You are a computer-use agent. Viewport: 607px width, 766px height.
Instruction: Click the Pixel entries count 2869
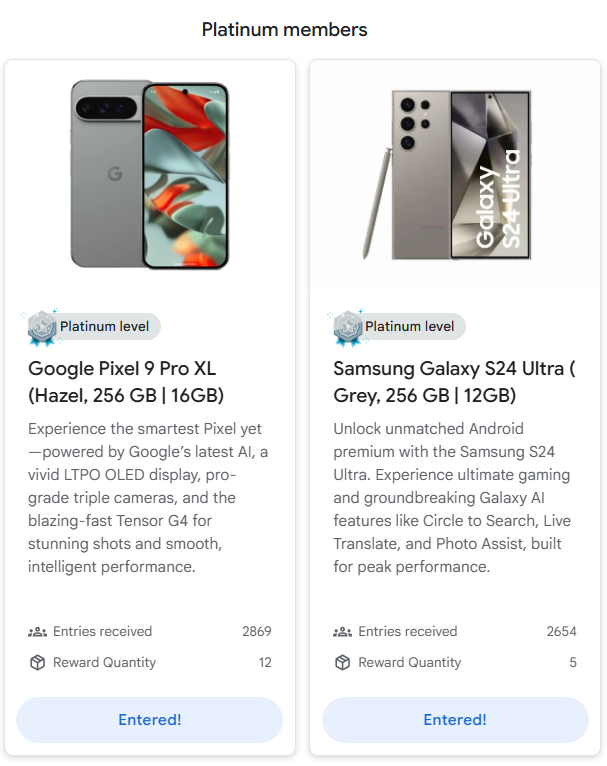coord(256,632)
